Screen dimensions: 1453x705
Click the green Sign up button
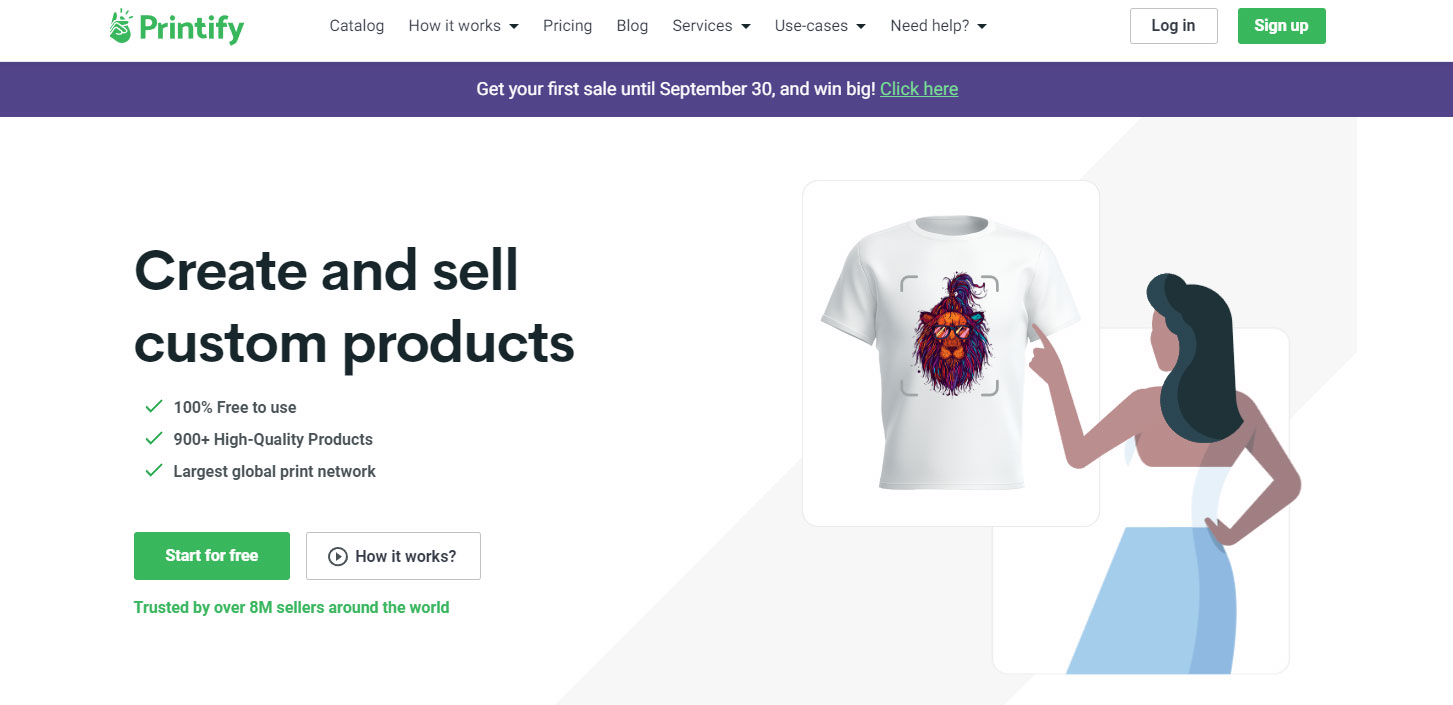pyautogui.click(x=1281, y=26)
